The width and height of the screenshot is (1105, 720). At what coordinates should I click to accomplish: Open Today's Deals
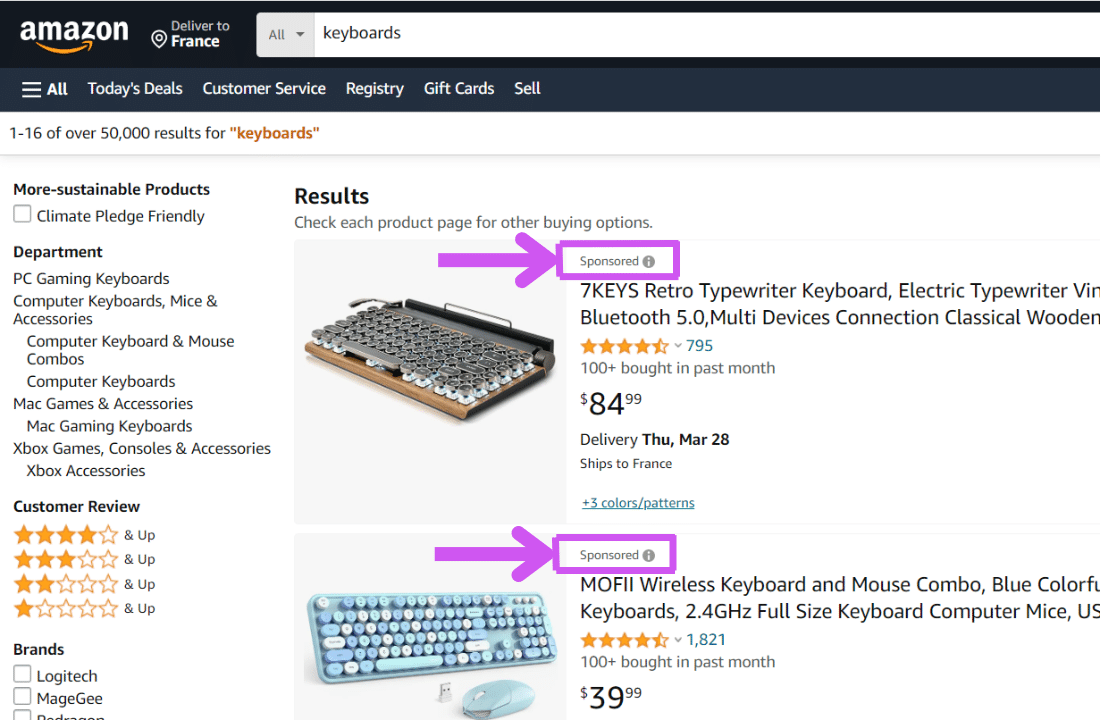[135, 89]
